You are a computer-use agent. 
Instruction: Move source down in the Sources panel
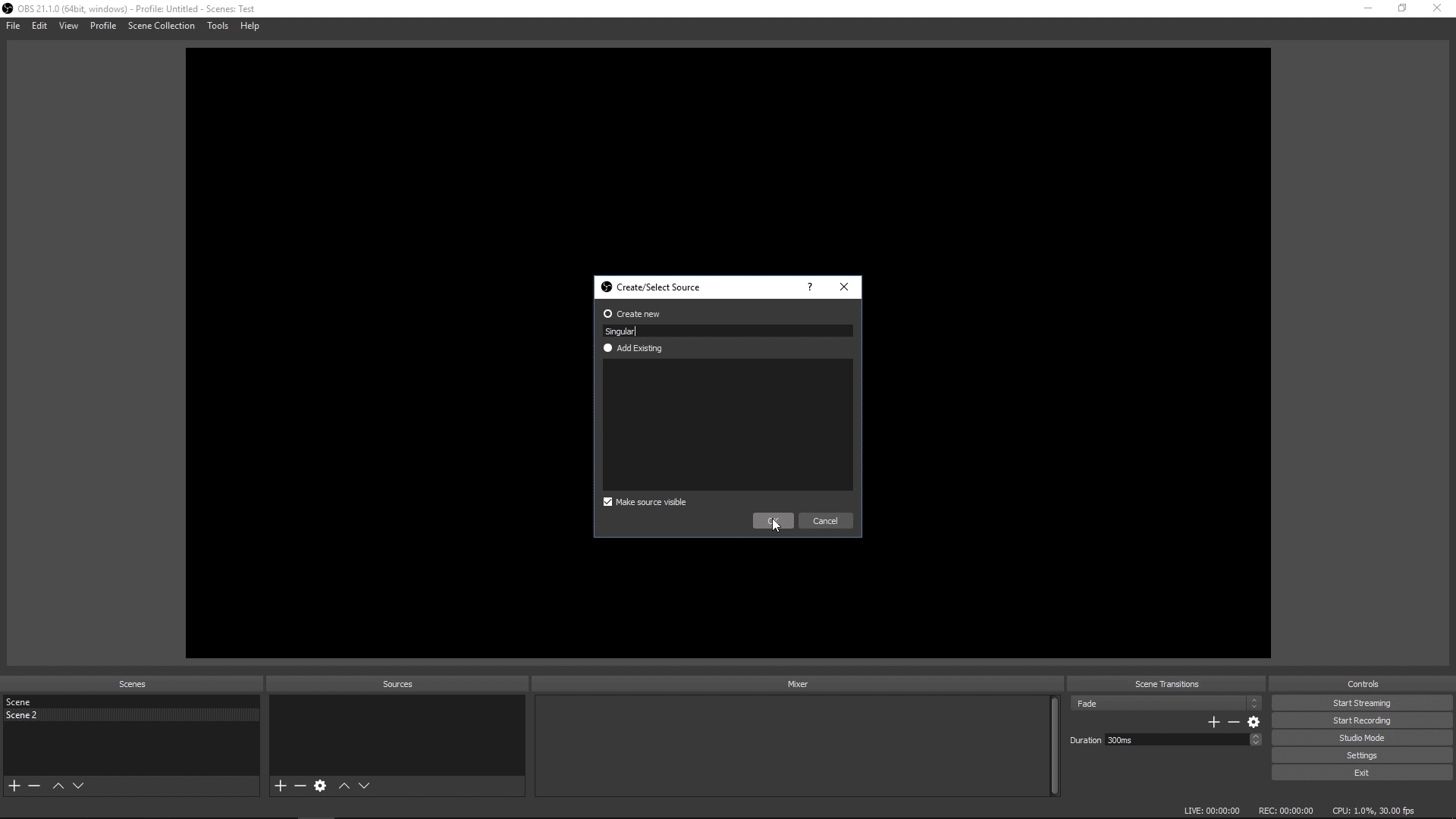(x=364, y=786)
